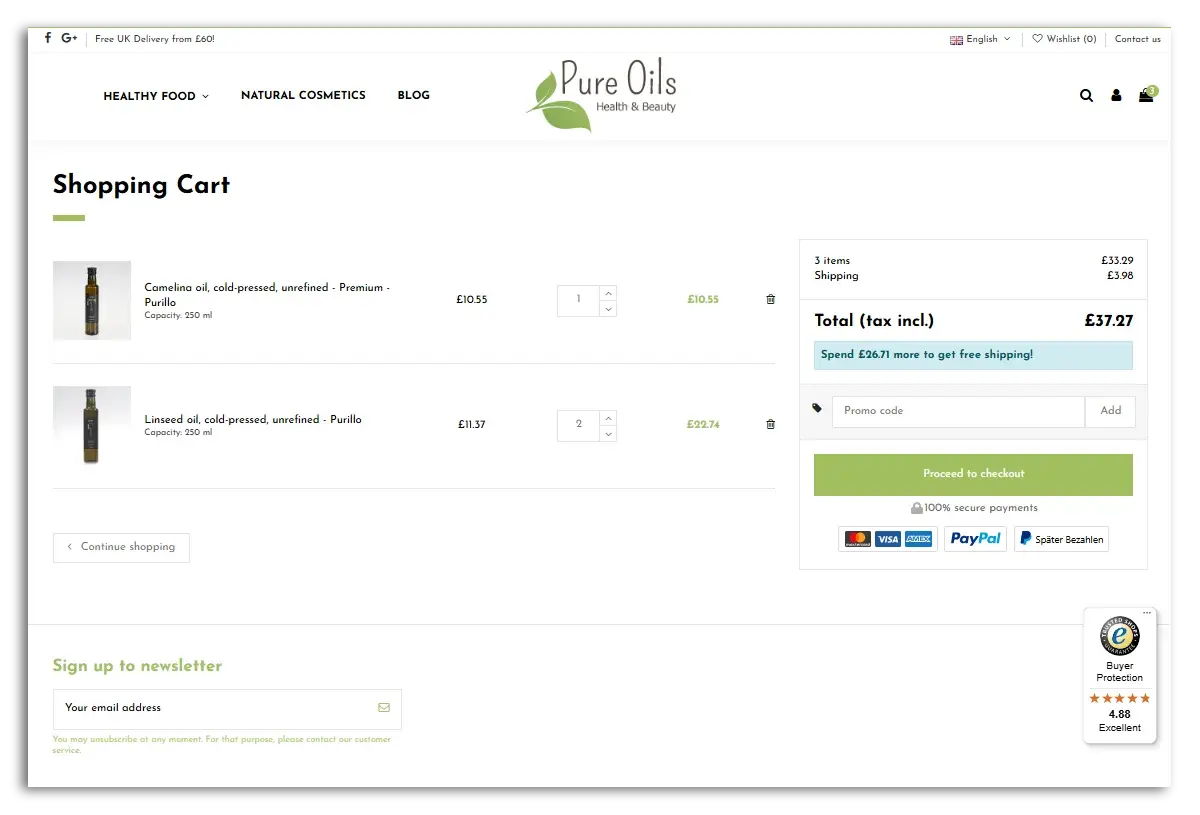Open the Wishlist link
The image size is (1200, 815).
(1064, 39)
